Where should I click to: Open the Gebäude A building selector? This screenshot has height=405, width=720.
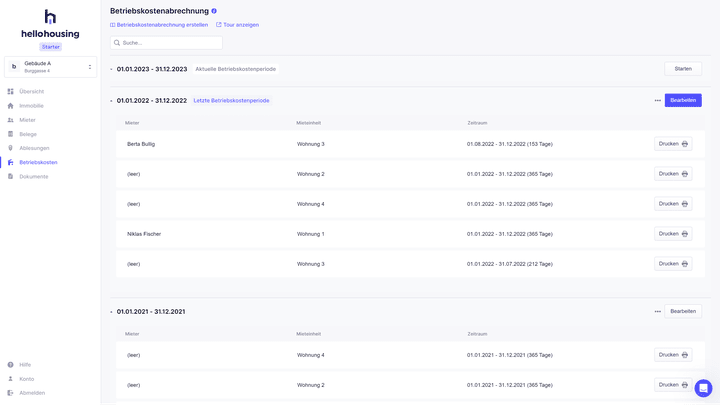pyautogui.click(x=50, y=67)
